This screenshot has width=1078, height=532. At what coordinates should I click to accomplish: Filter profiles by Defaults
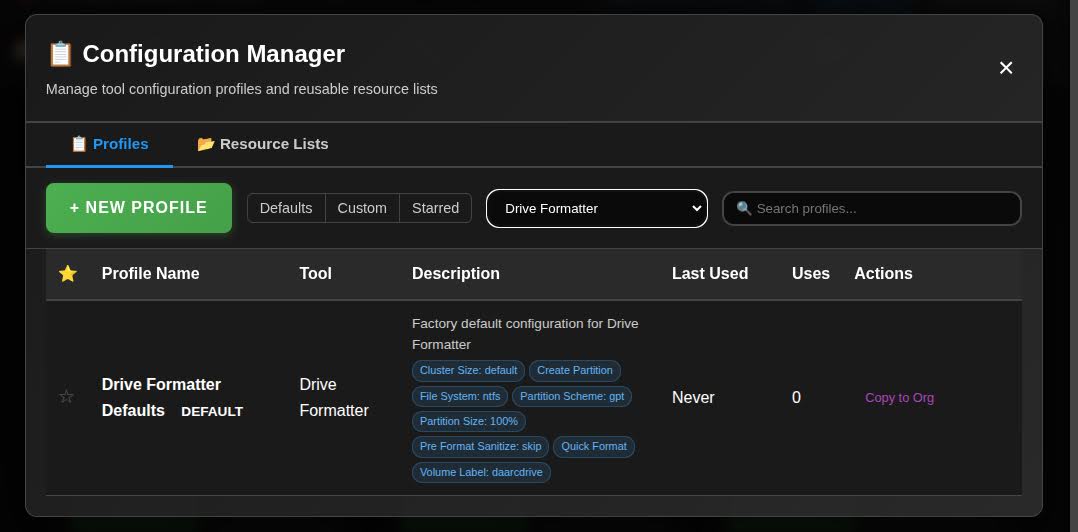pos(286,208)
